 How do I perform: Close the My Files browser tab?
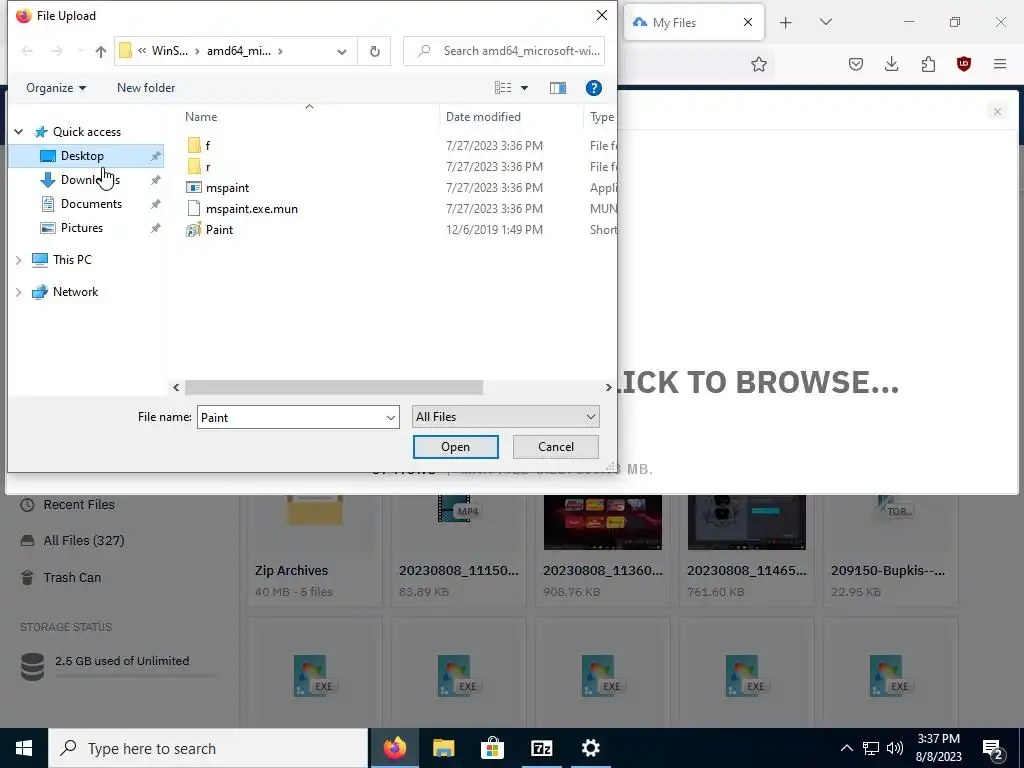(x=748, y=22)
